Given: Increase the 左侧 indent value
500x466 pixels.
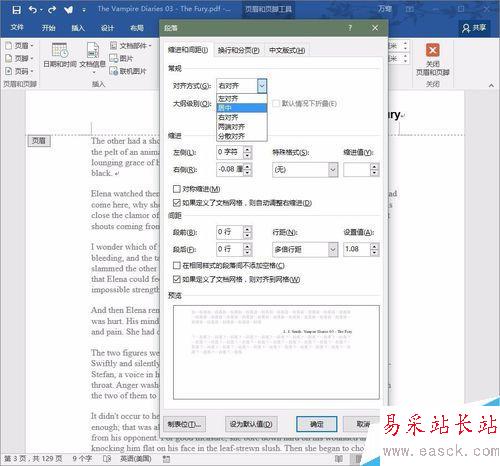Looking at the screenshot, I should [x=247, y=149].
